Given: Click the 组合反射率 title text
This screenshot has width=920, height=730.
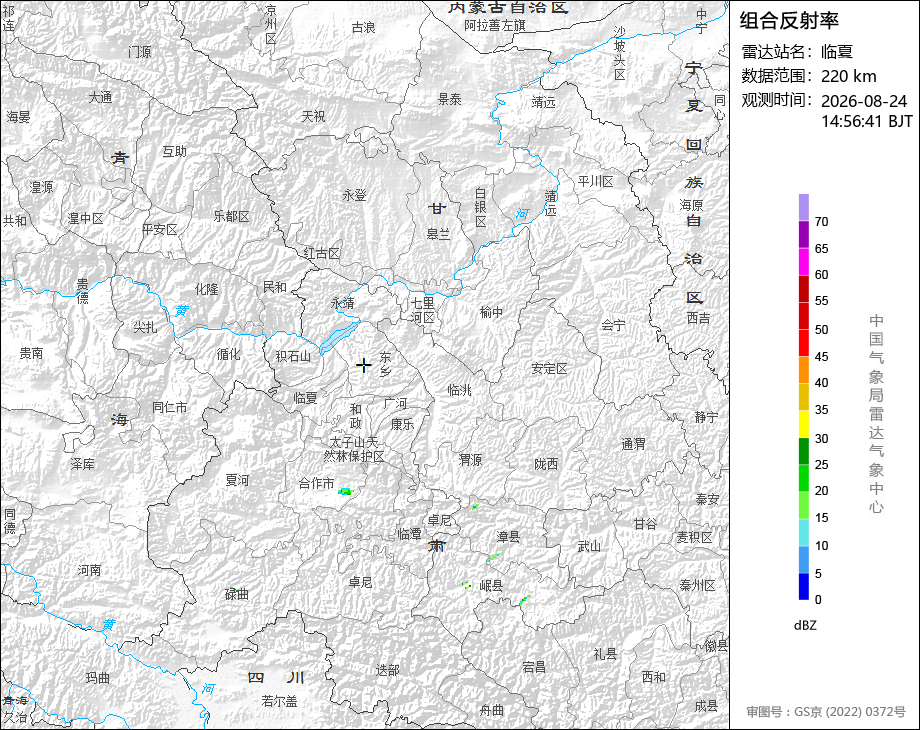Looking at the screenshot, I should tap(789, 21).
